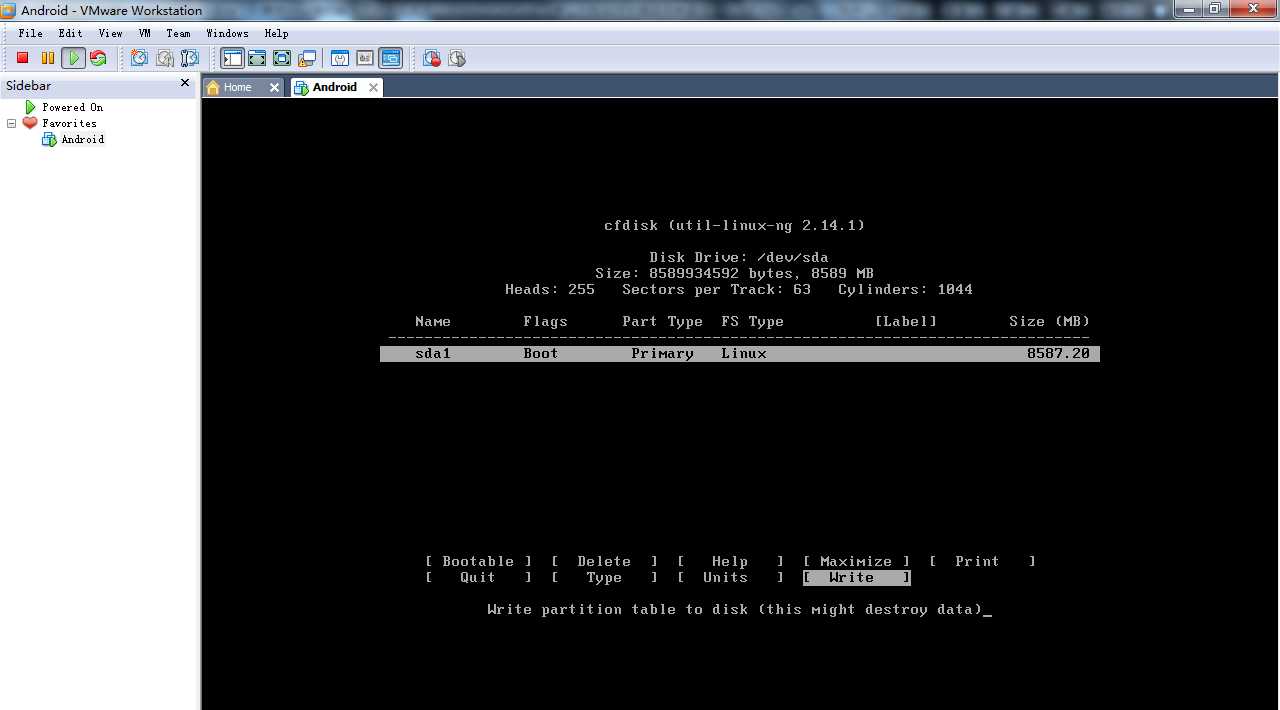
Task: Collapse the Favorites tree node
Action: [x=11, y=123]
